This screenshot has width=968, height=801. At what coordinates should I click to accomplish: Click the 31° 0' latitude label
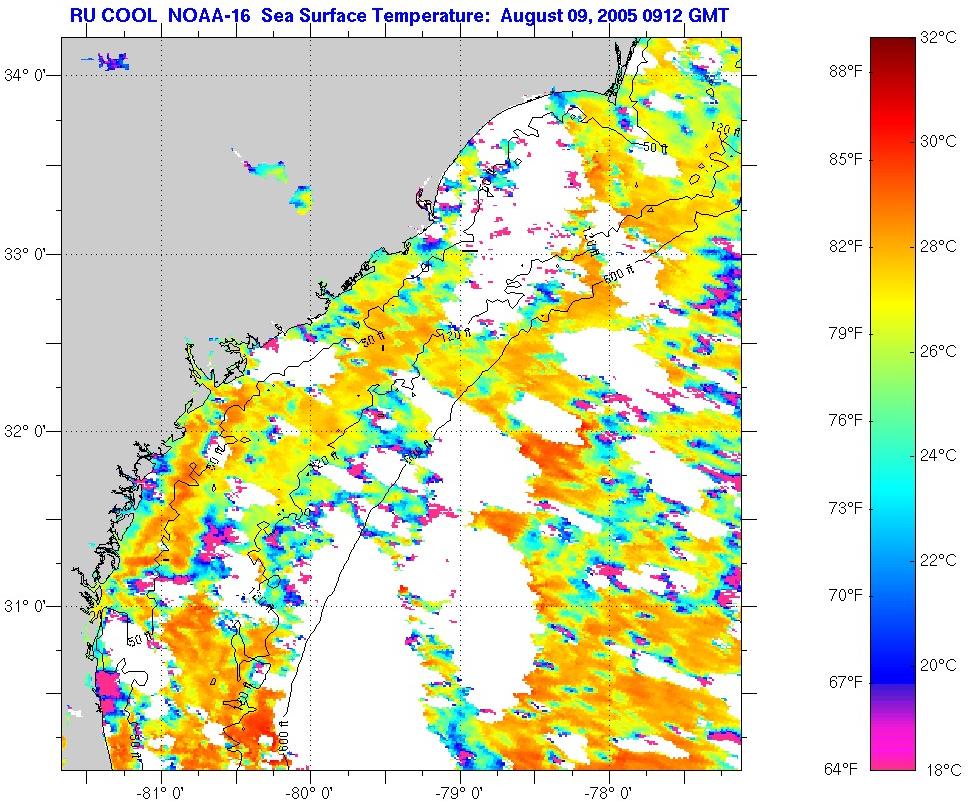tap(34, 606)
